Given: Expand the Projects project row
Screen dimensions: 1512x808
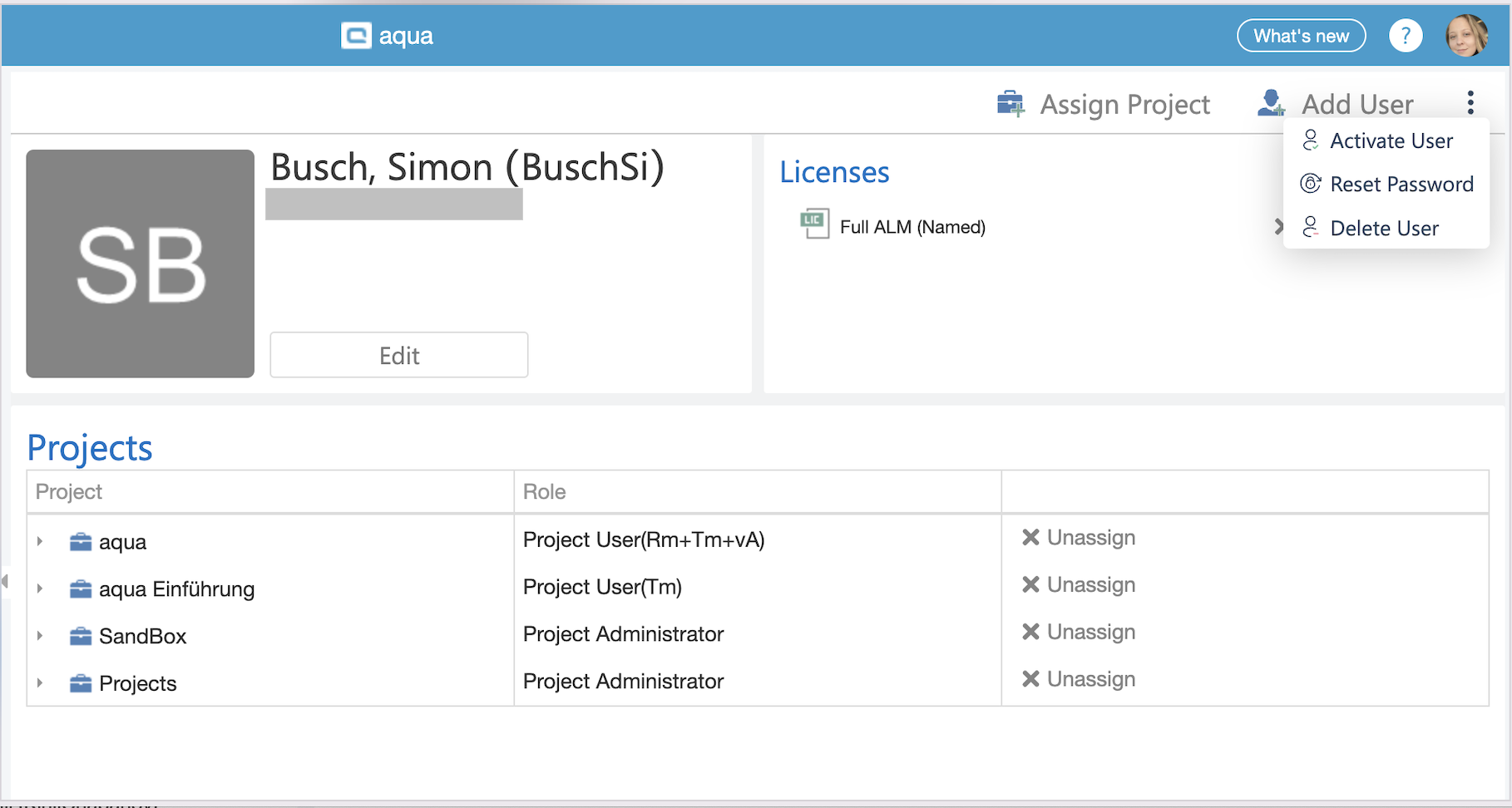Looking at the screenshot, I should pyautogui.click(x=40, y=683).
